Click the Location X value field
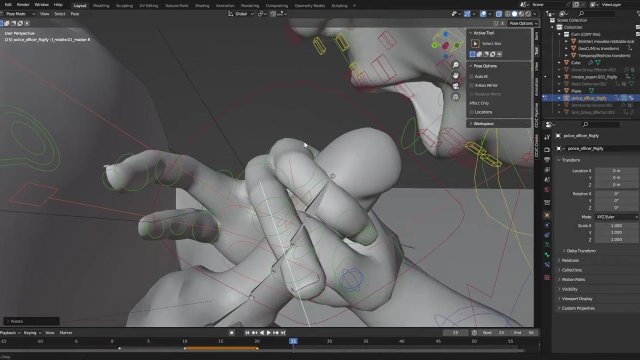Screen dimensions: 640x360 point(617,171)
